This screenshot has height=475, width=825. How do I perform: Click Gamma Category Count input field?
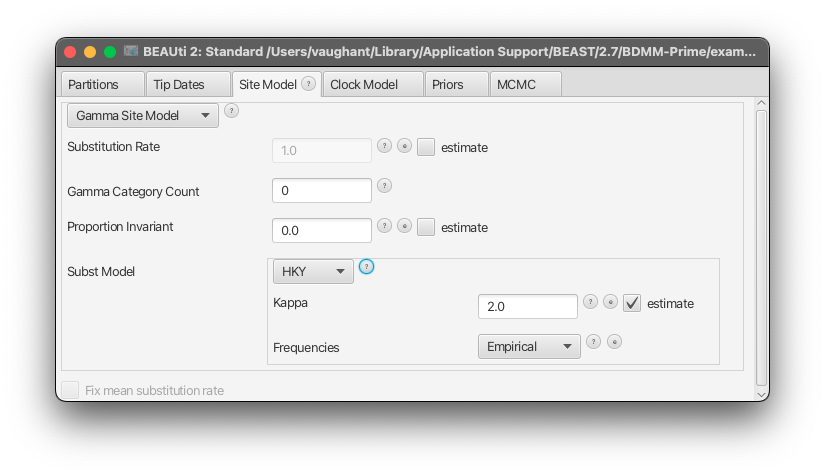322,190
